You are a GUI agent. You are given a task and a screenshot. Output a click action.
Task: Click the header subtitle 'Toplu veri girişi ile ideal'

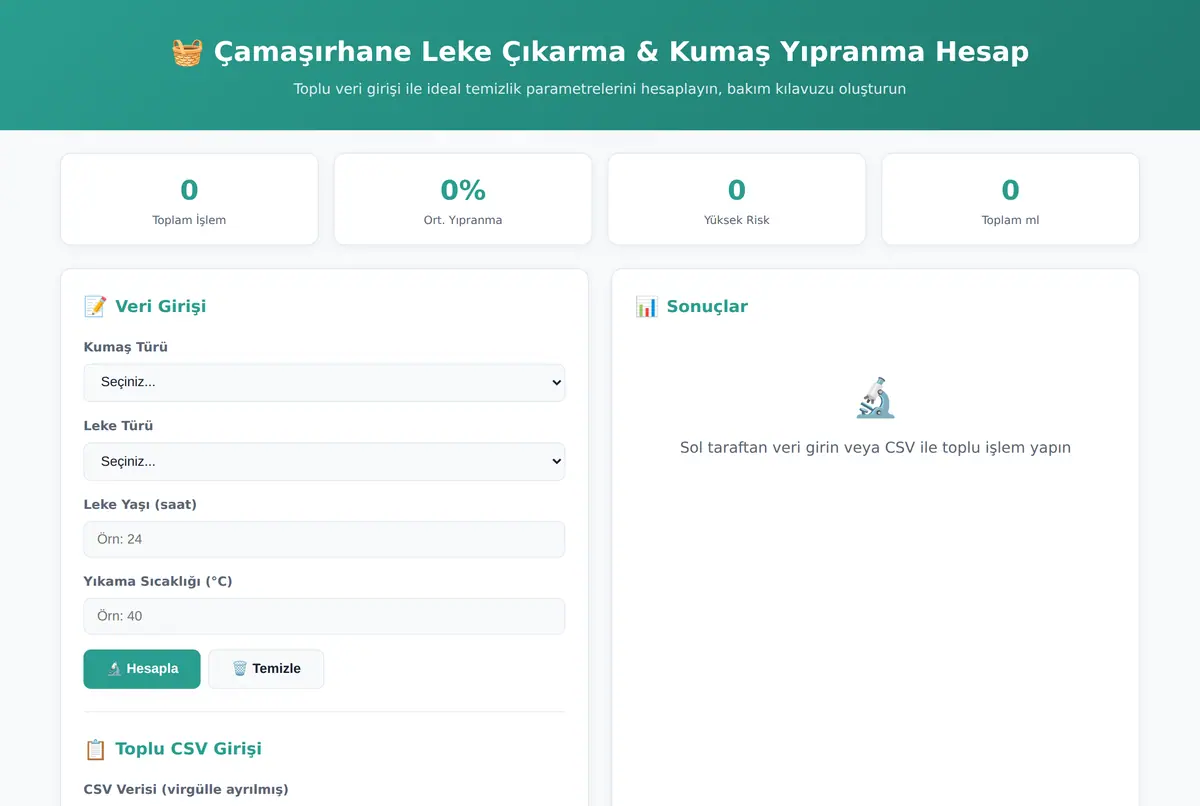pyautogui.click(x=600, y=89)
